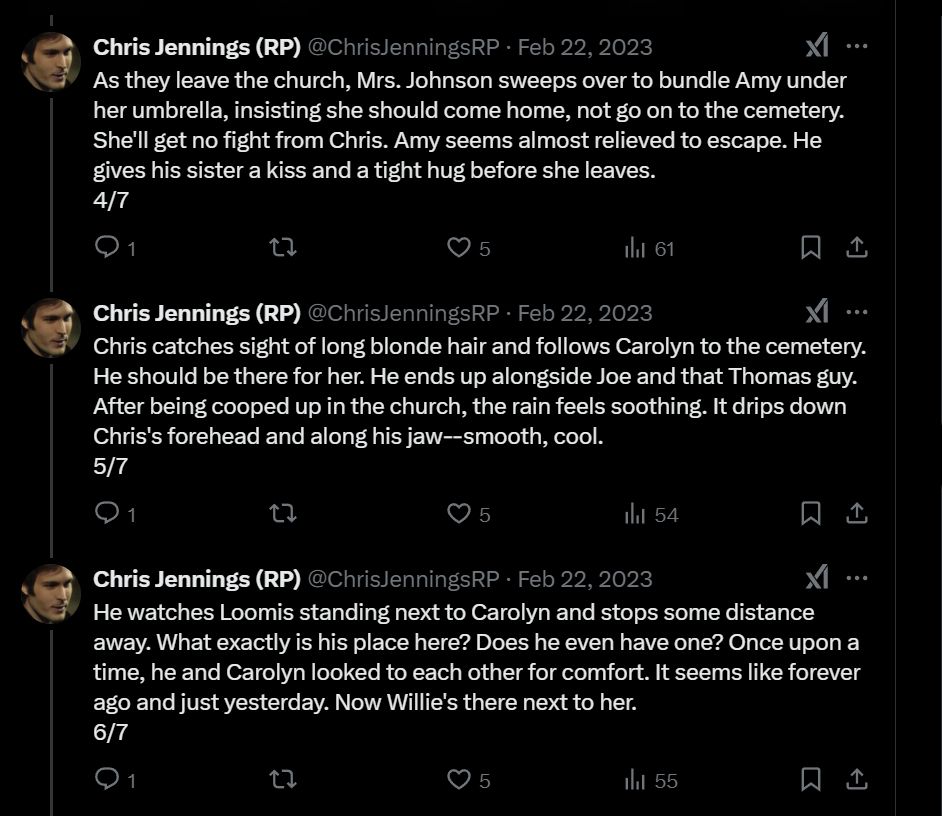Open more options on 4/7 tweet
The image size is (942, 816).
(857, 46)
